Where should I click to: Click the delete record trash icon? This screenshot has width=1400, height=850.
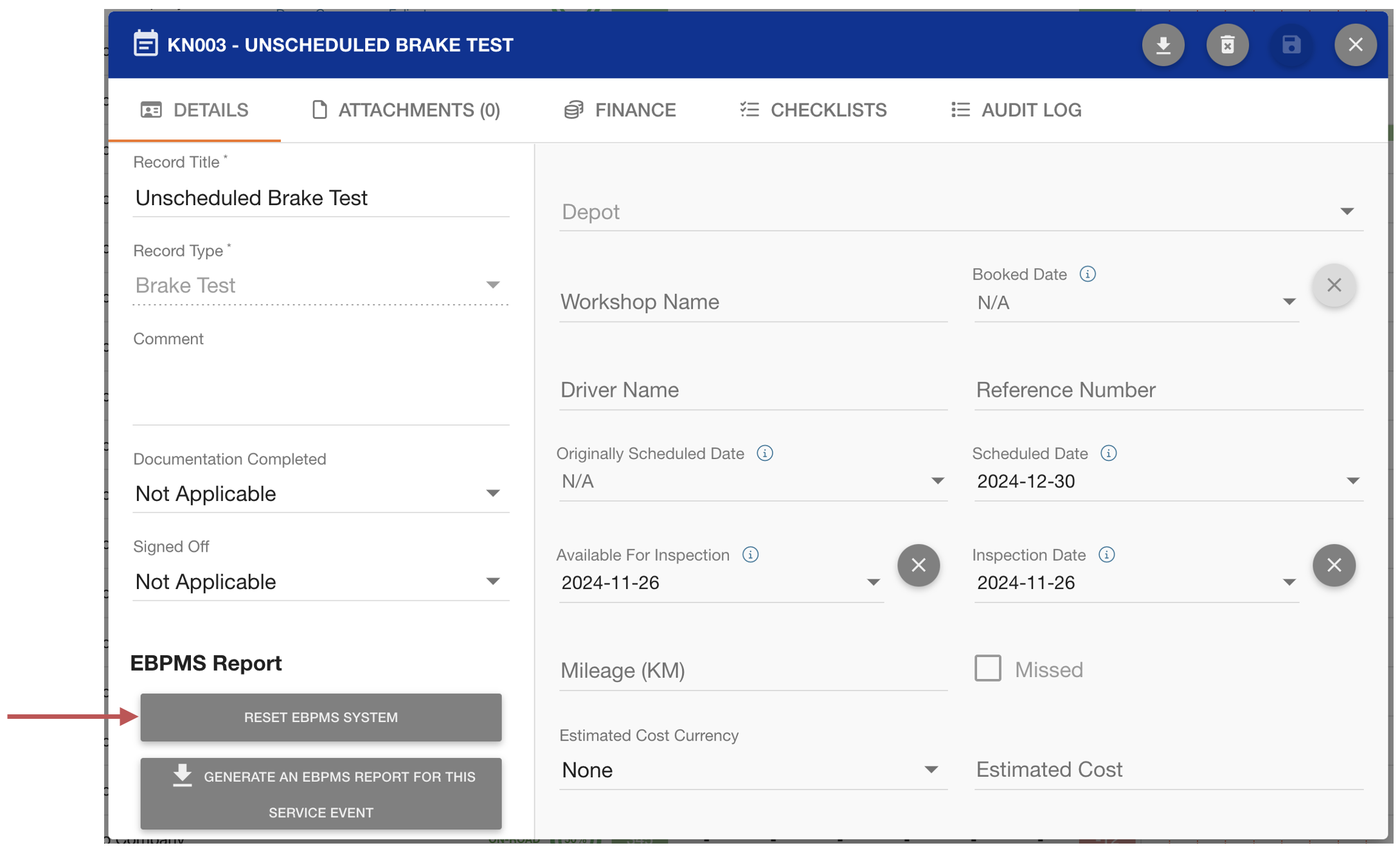[1226, 45]
